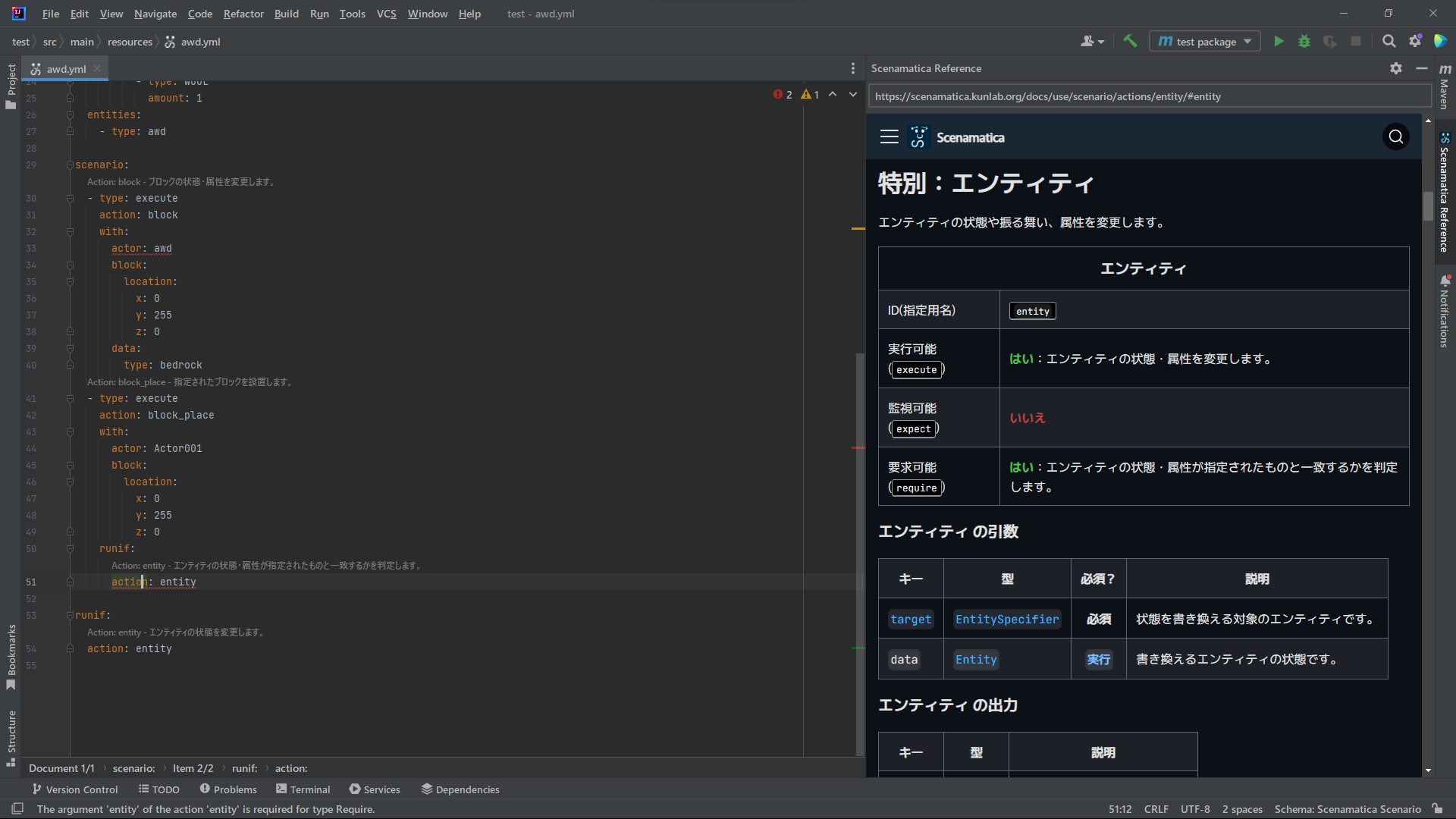Follow the Entity type link
Viewport: 1456px width, 819px height.
pos(976,660)
